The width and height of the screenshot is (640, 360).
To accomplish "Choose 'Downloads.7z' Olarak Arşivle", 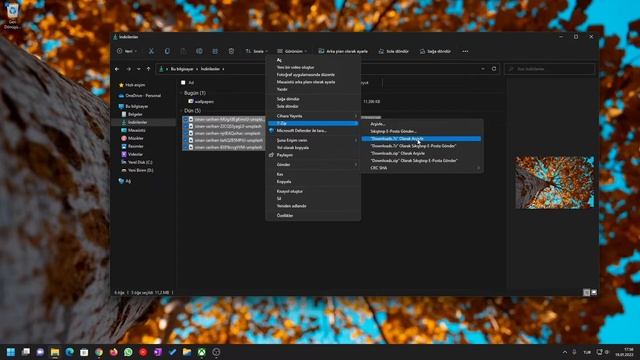I will pyautogui.click(x=421, y=139).
